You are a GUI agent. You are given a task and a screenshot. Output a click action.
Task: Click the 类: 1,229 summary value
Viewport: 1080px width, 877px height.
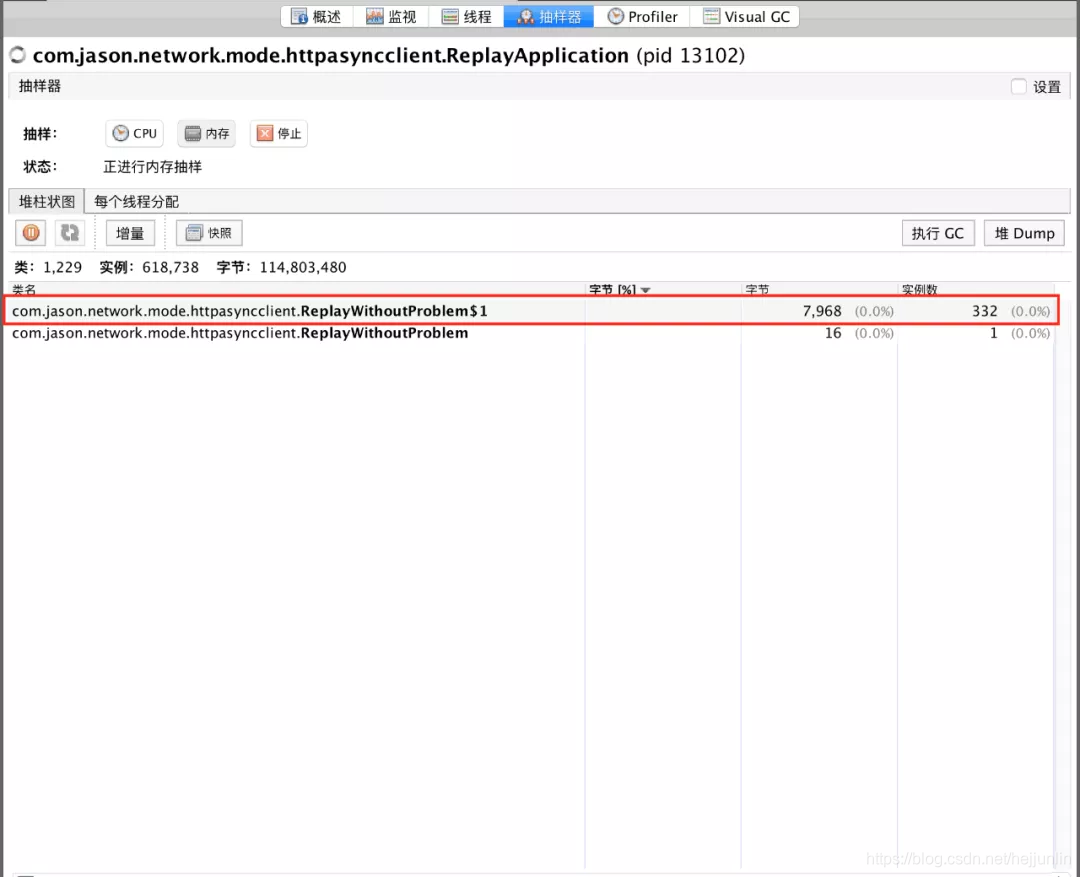tap(48, 267)
